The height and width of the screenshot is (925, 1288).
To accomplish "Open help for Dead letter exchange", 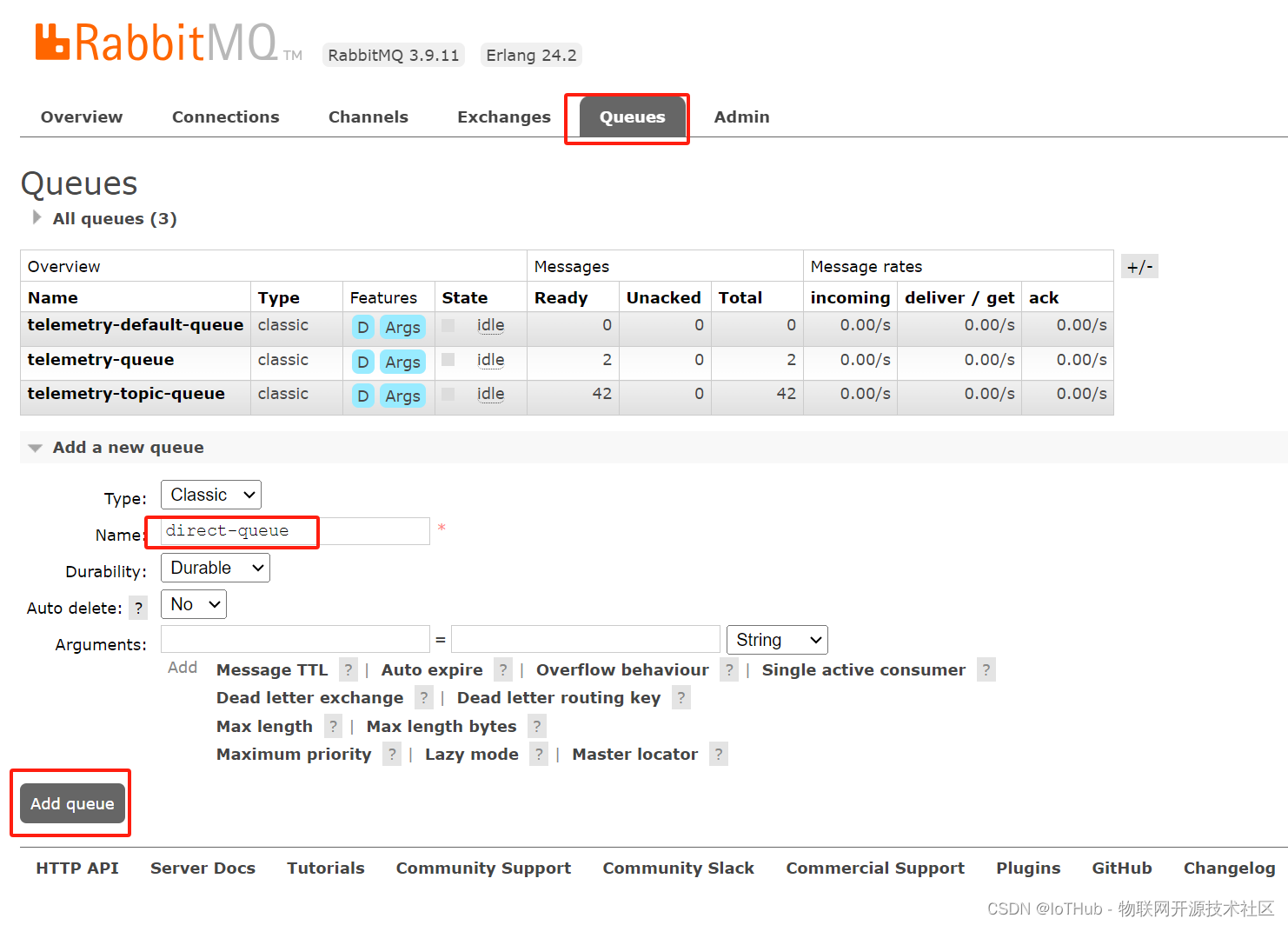I will pyautogui.click(x=424, y=697).
